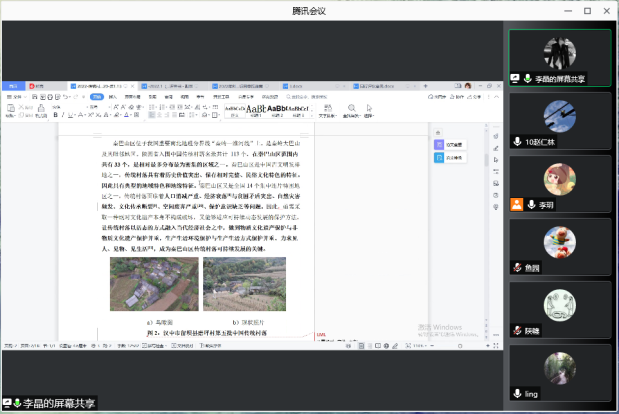Select ling's participant avatar tile
Screen dimensions: 619x414
(x=559, y=367)
